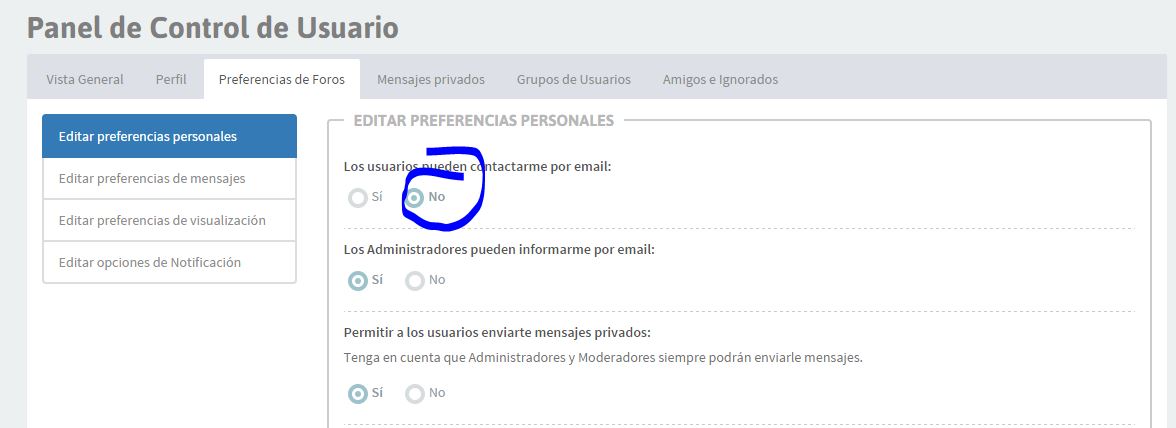Open the Vista General tab
This screenshot has width=1176, height=428.
pos(85,79)
